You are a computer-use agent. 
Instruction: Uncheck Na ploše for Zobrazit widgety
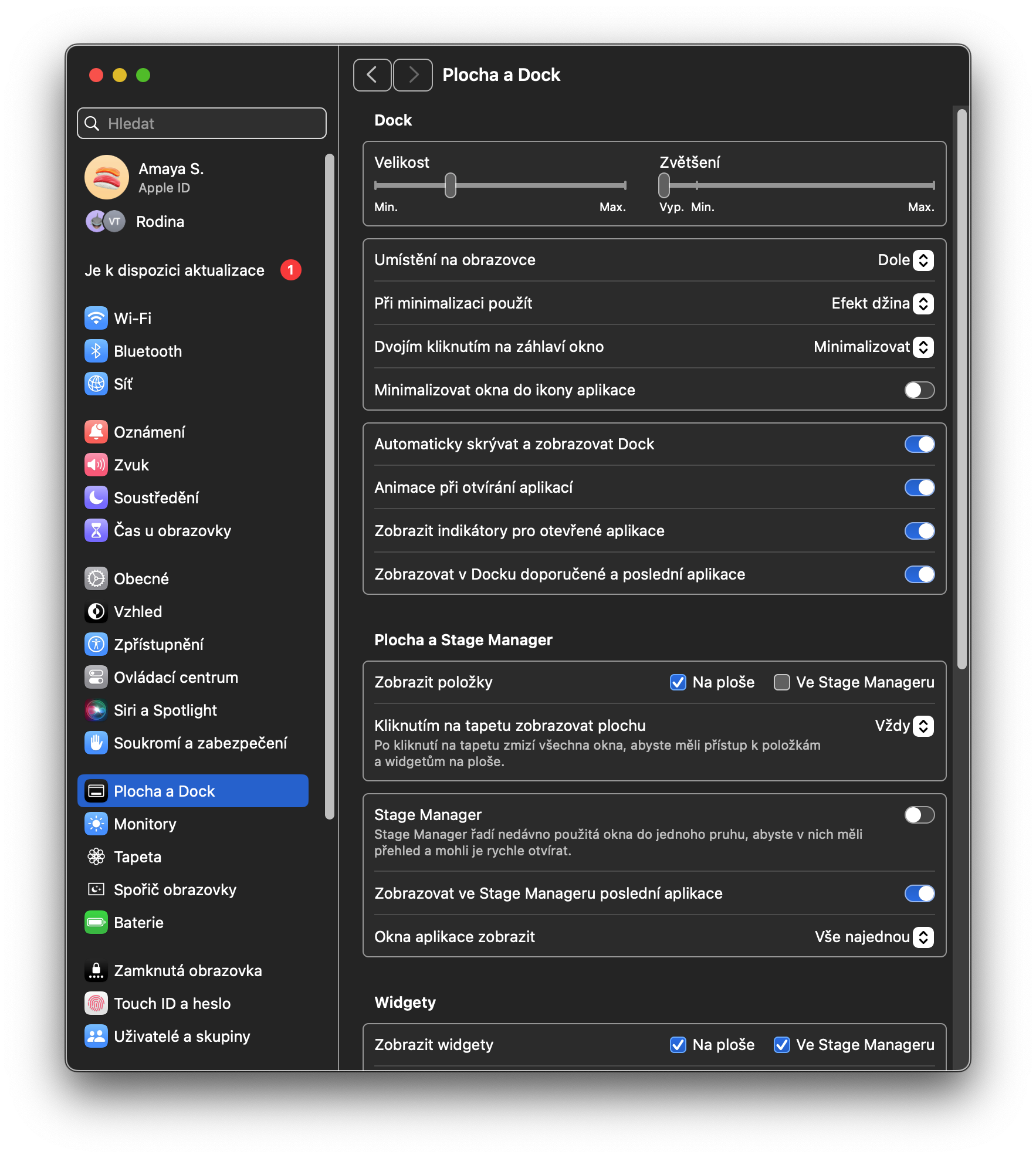tap(678, 1045)
